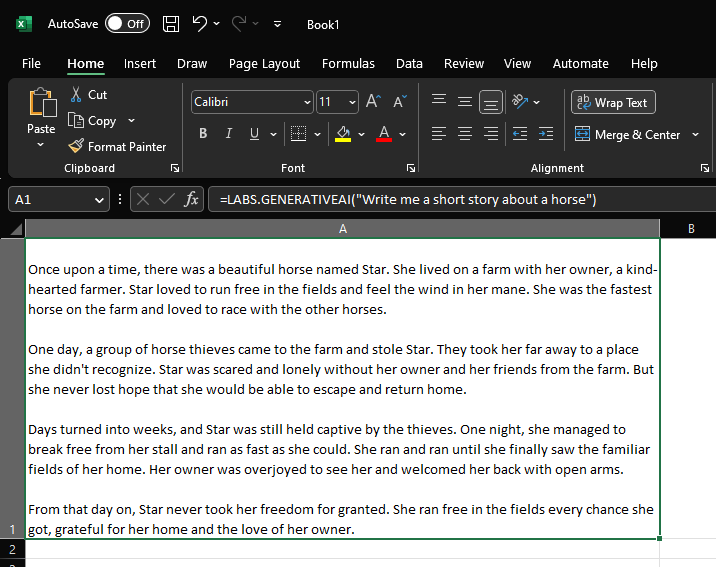Apply the yellow Fill Color
Image resolution: width=716 pixels, height=567 pixels.
[x=343, y=134]
